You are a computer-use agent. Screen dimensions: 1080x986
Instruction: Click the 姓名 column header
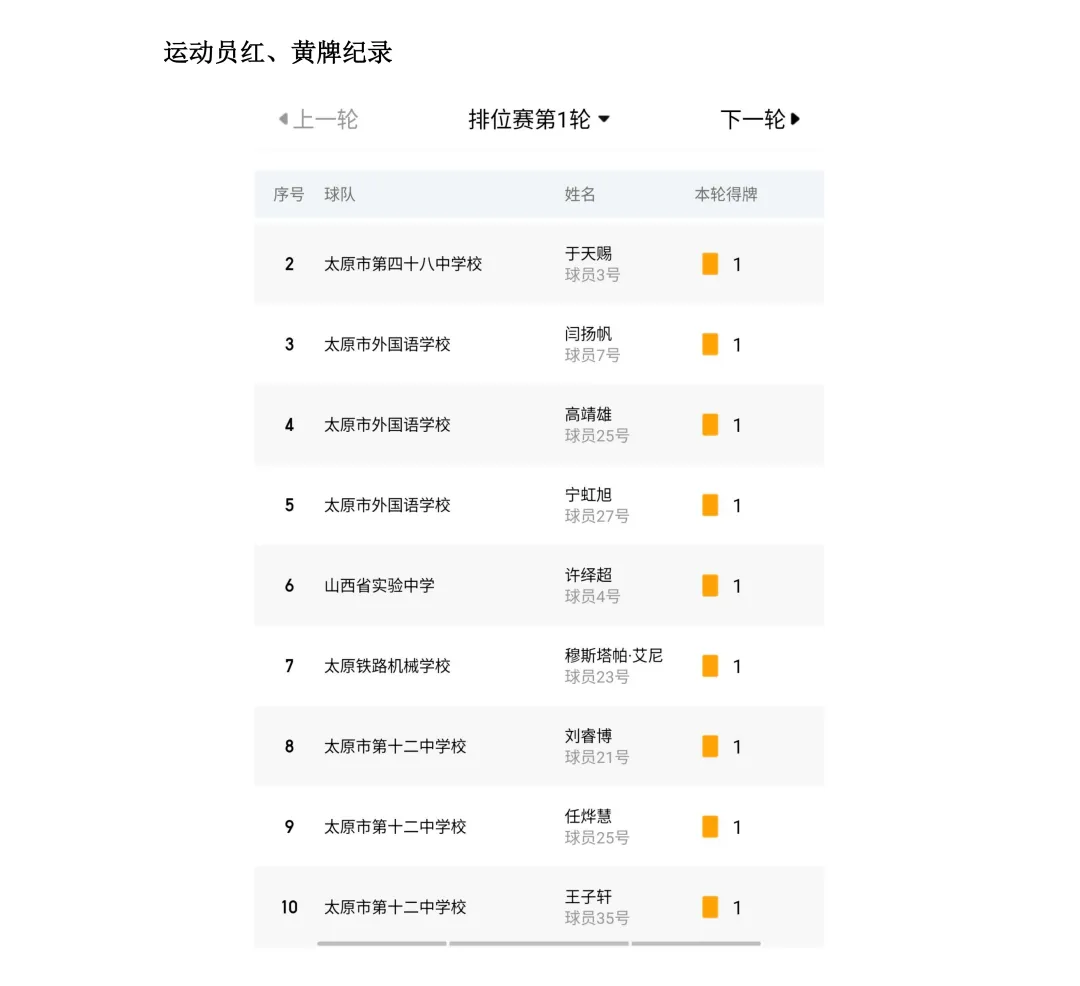(x=580, y=194)
